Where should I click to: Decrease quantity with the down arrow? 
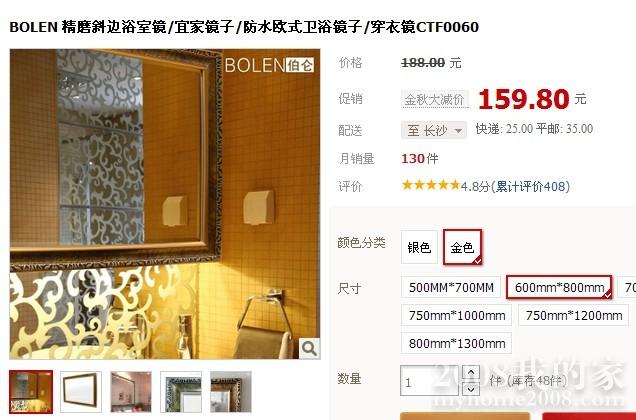pyautogui.click(x=471, y=389)
